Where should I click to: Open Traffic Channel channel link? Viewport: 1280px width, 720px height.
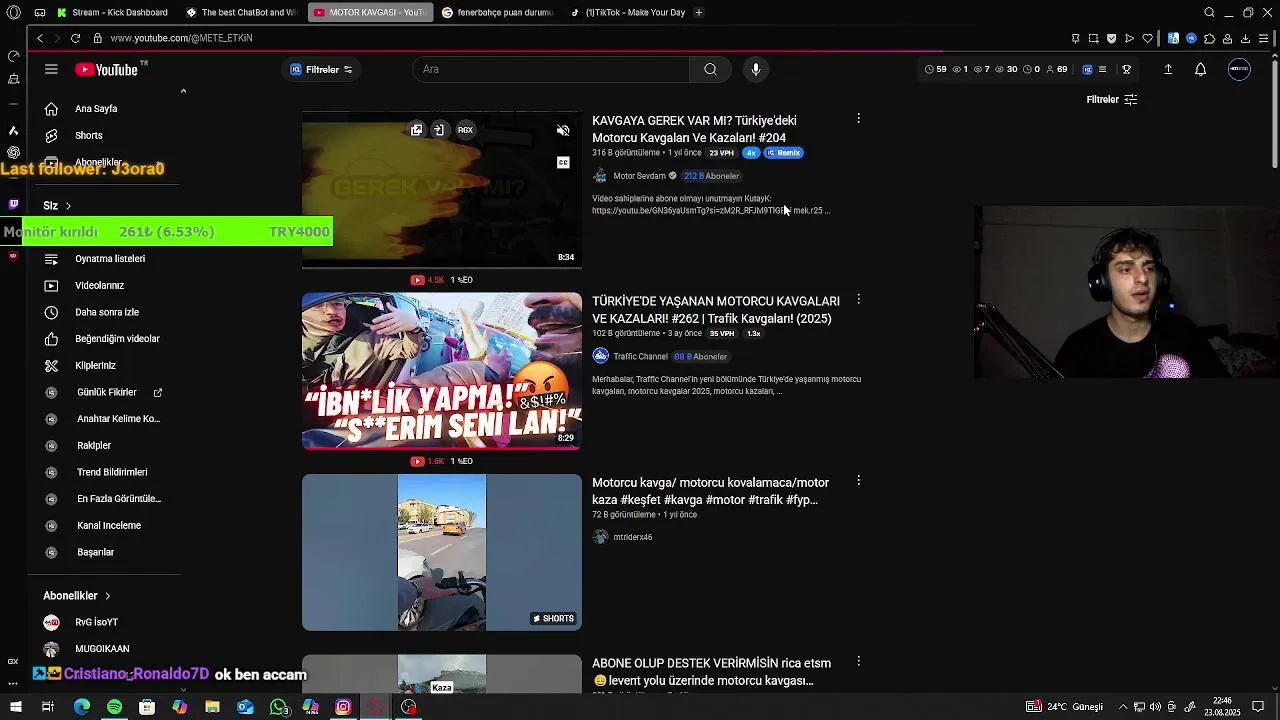[640, 356]
